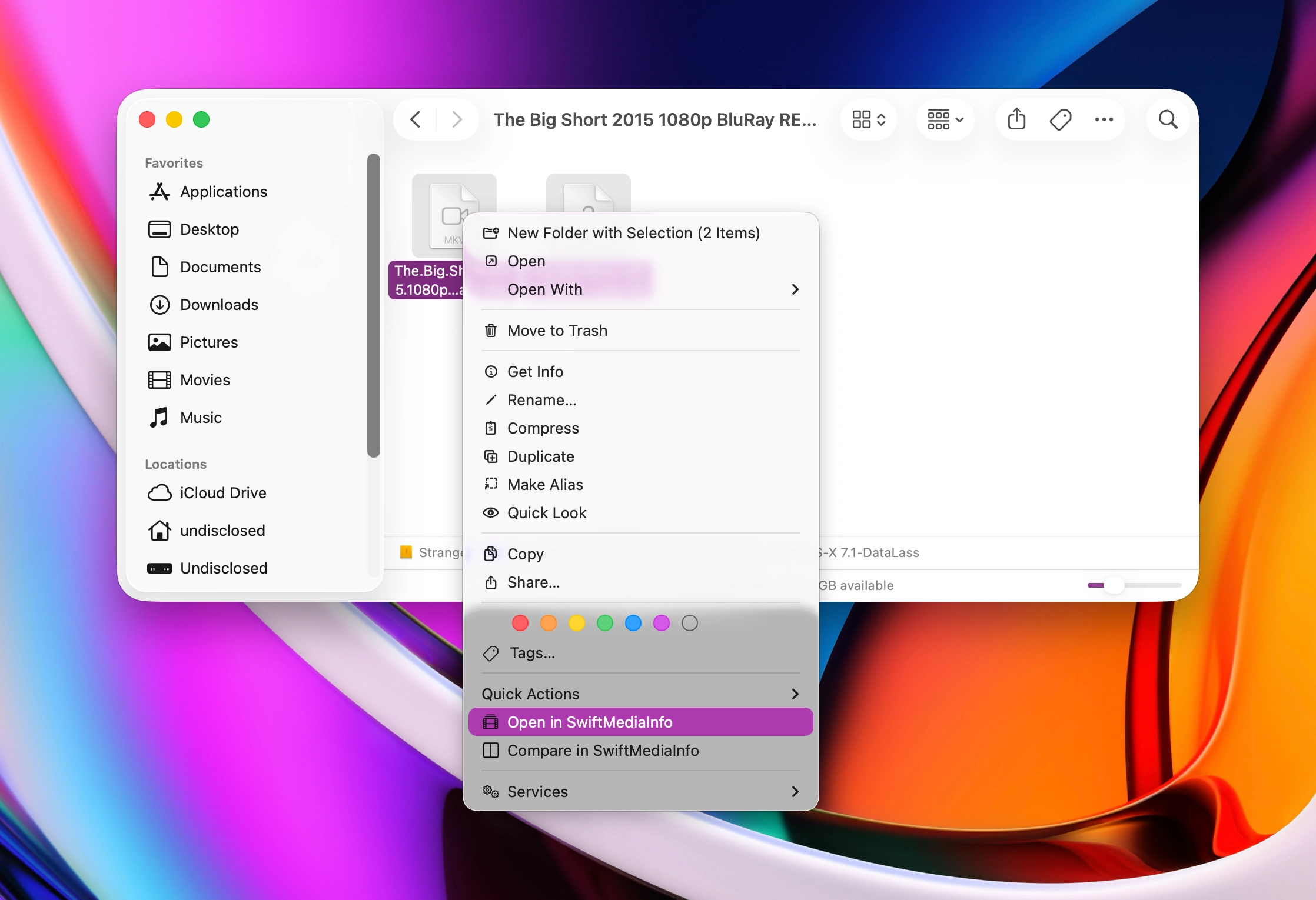
Task: Click the sidebar vertical scrollbar
Action: (374, 305)
